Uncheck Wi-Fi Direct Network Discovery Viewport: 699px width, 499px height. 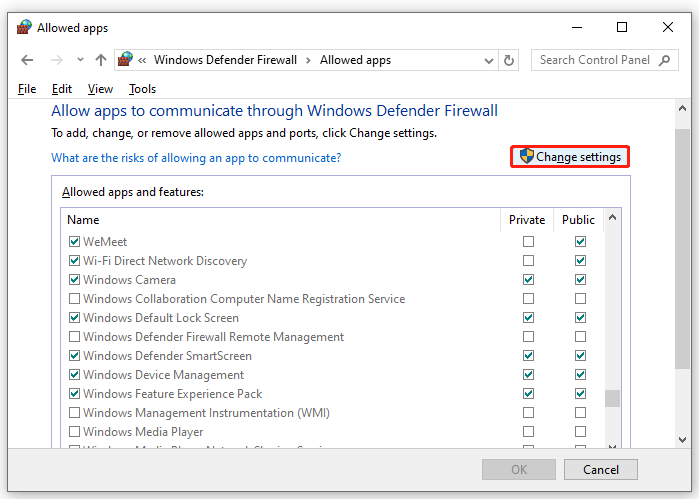(x=74, y=260)
